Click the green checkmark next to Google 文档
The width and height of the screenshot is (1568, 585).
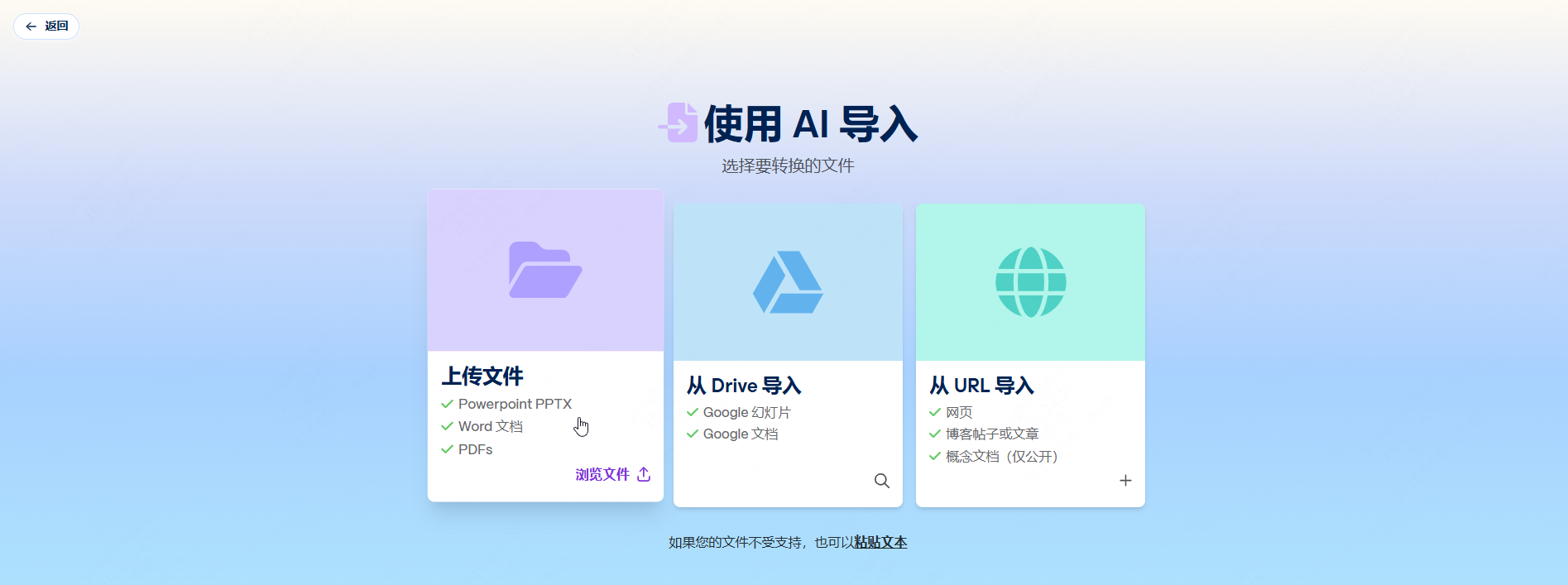[x=692, y=434]
